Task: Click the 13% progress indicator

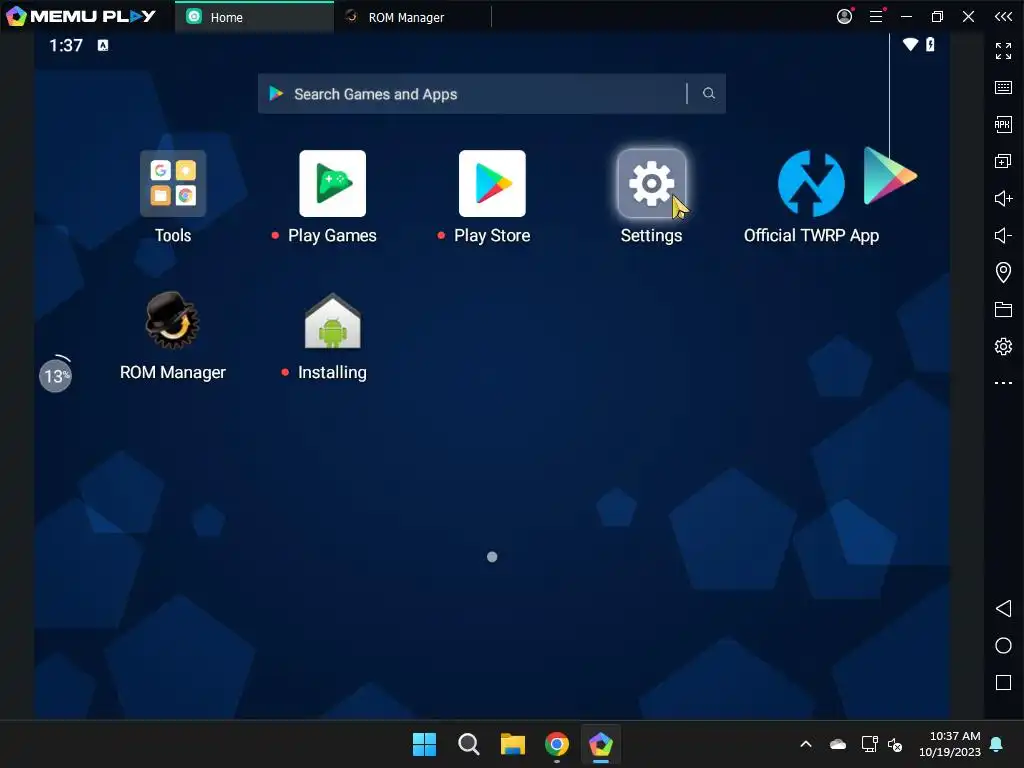Action: (x=56, y=376)
